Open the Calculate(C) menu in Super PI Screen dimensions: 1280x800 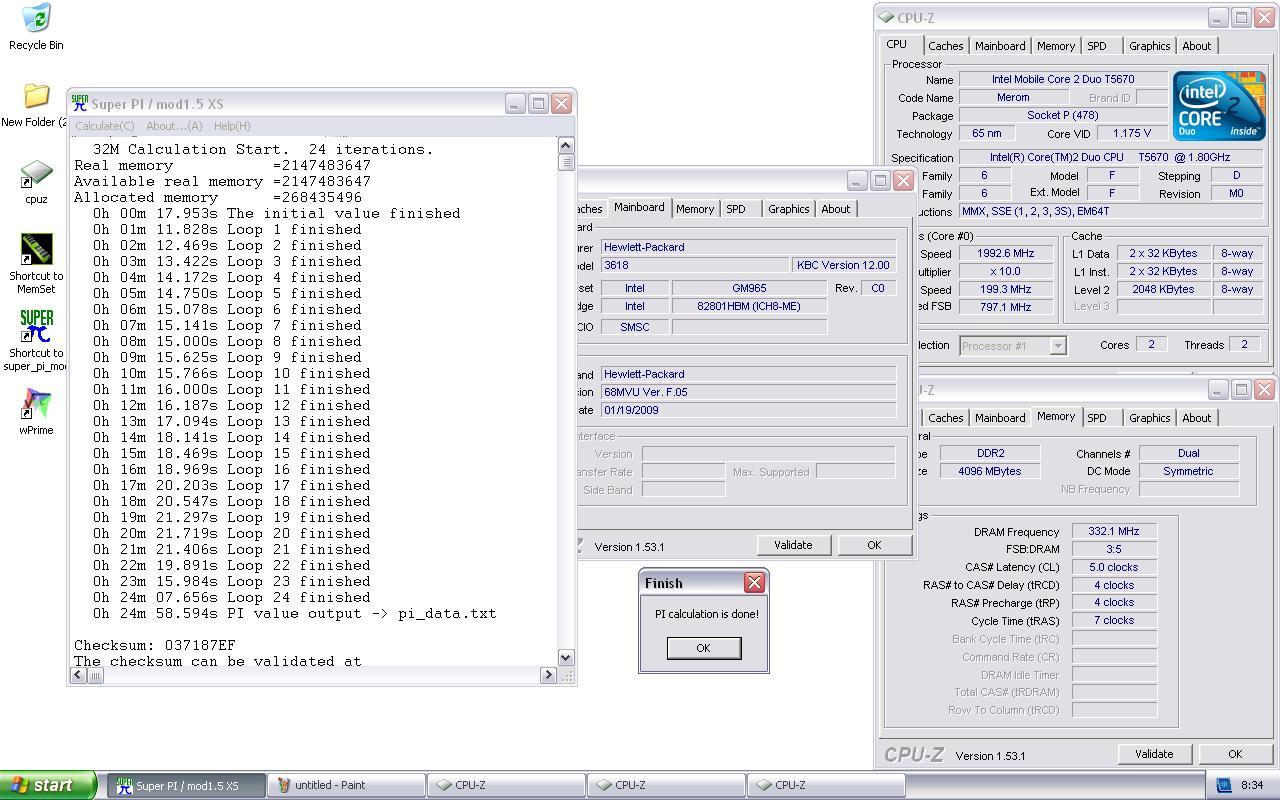[x=105, y=126]
